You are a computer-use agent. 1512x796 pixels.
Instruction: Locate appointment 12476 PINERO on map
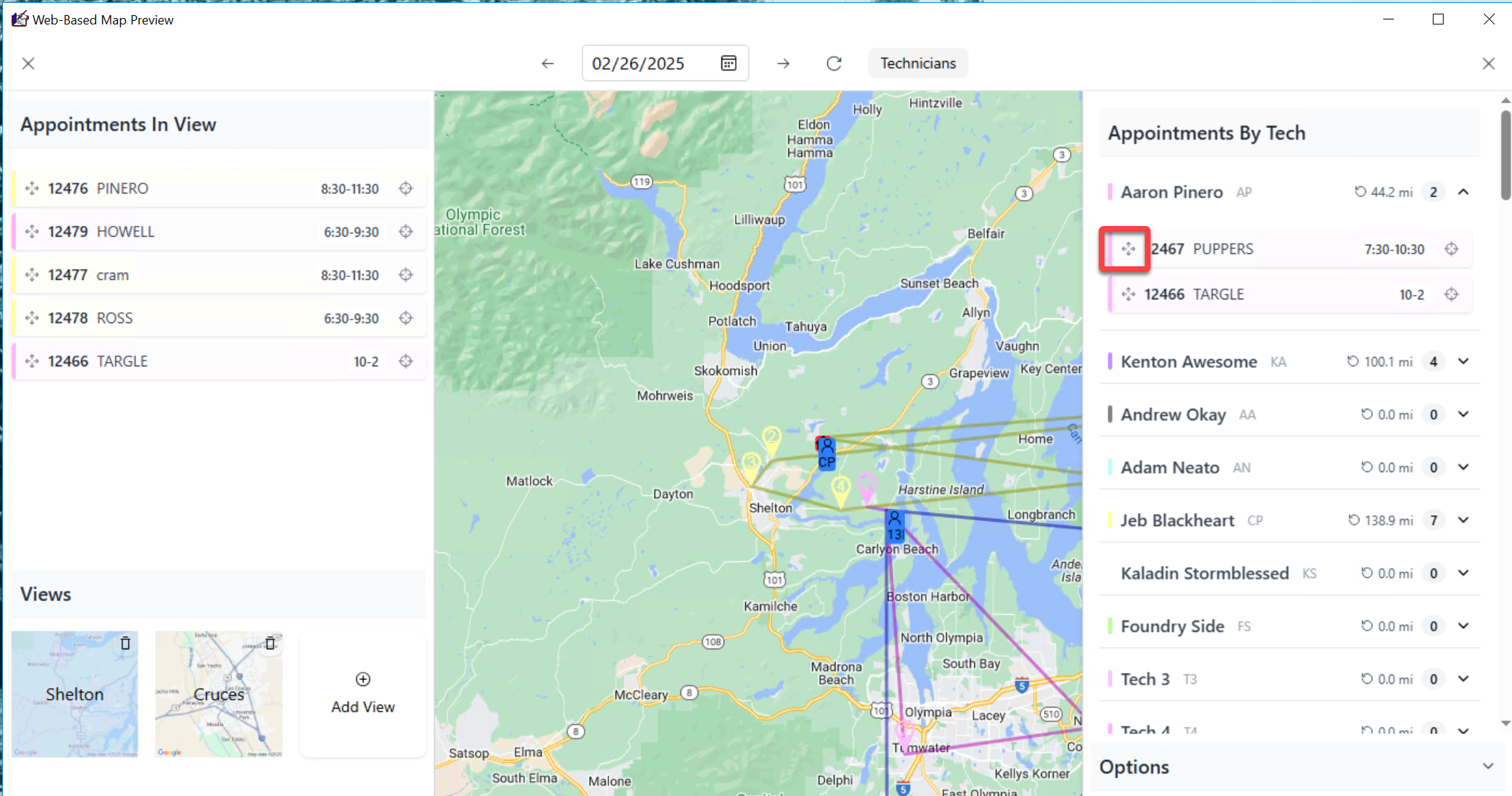(406, 189)
